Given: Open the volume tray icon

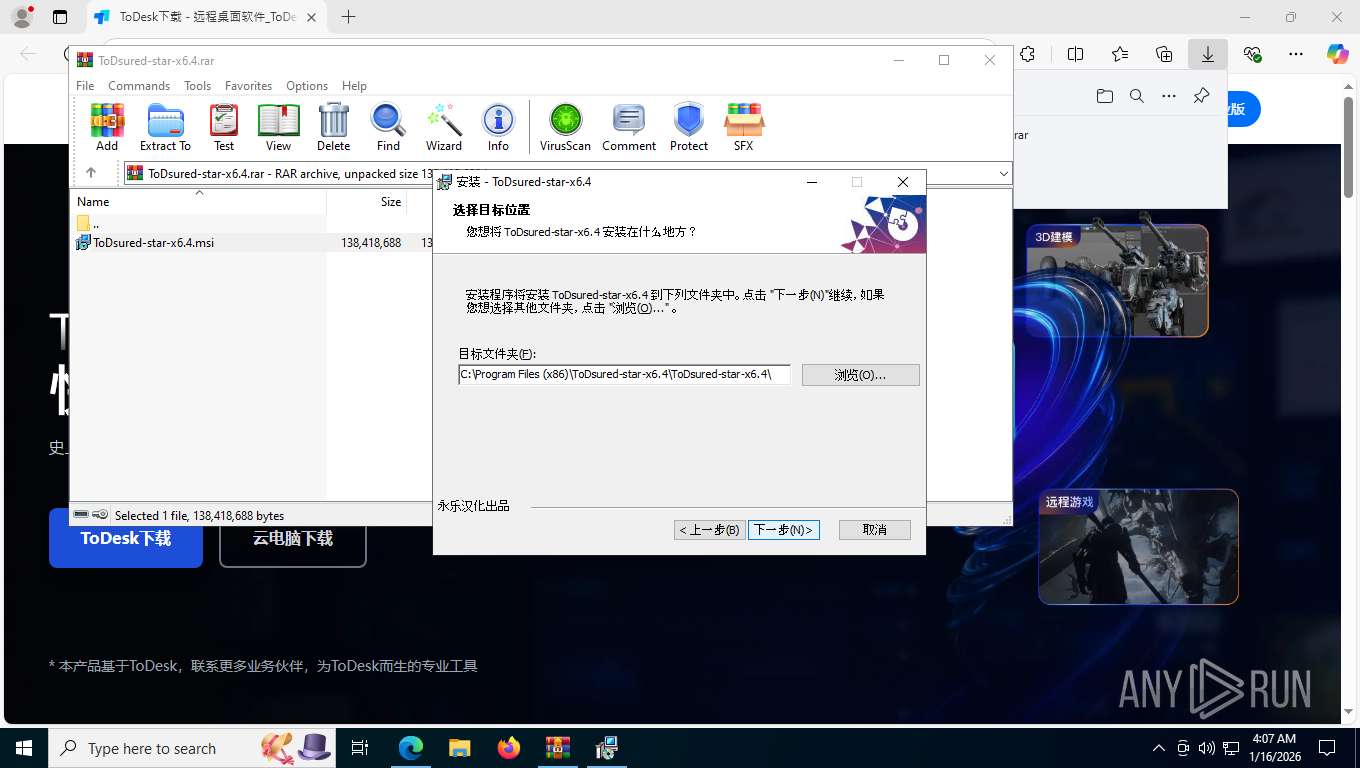Looking at the screenshot, I should point(1206,748).
